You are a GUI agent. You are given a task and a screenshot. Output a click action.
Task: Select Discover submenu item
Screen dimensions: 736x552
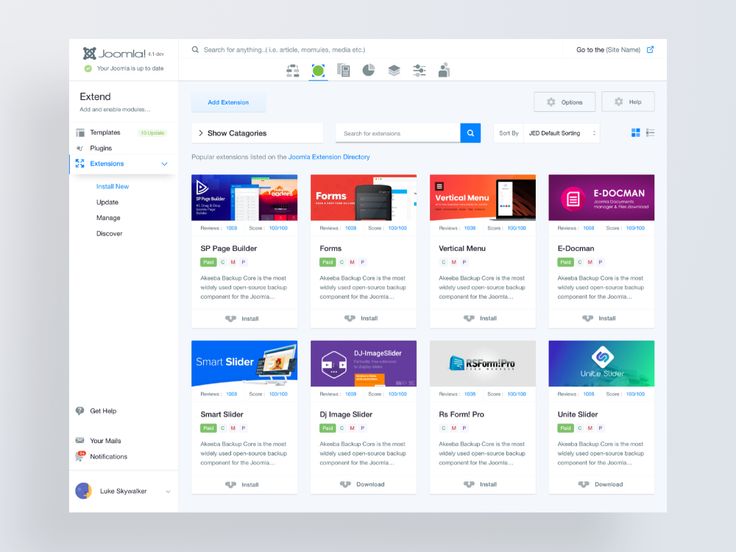(x=109, y=233)
